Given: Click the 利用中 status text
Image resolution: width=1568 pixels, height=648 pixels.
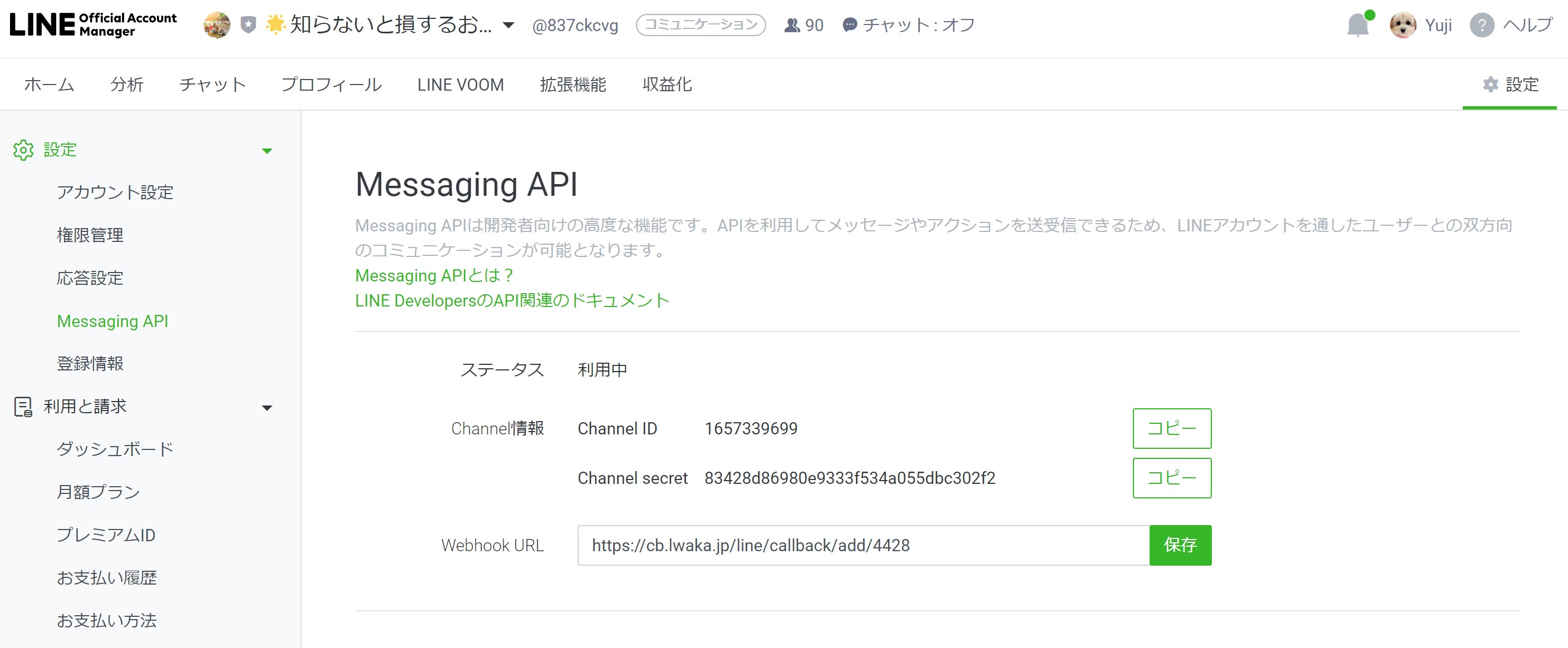Looking at the screenshot, I should [602, 369].
